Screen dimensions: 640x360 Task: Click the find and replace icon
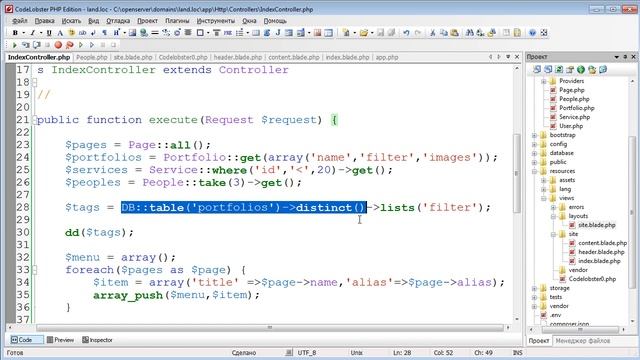[x=480, y=33]
